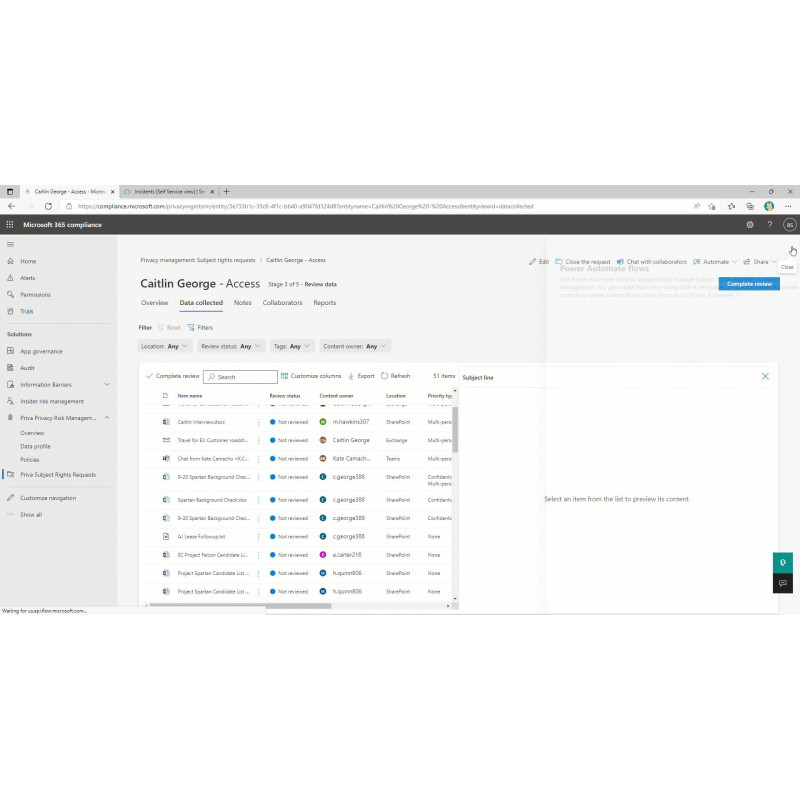Screen dimensions: 800x800
Task: Open Customize columns for the table
Action: tap(311, 376)
